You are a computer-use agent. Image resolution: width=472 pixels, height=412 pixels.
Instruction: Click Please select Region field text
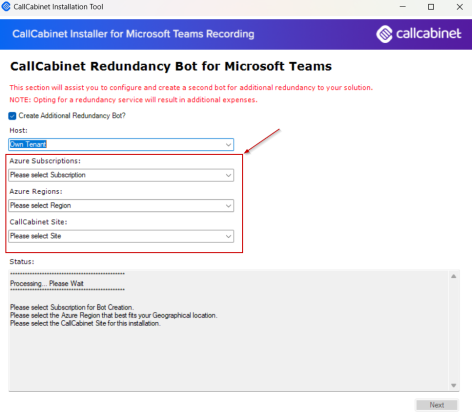[40, 205]
